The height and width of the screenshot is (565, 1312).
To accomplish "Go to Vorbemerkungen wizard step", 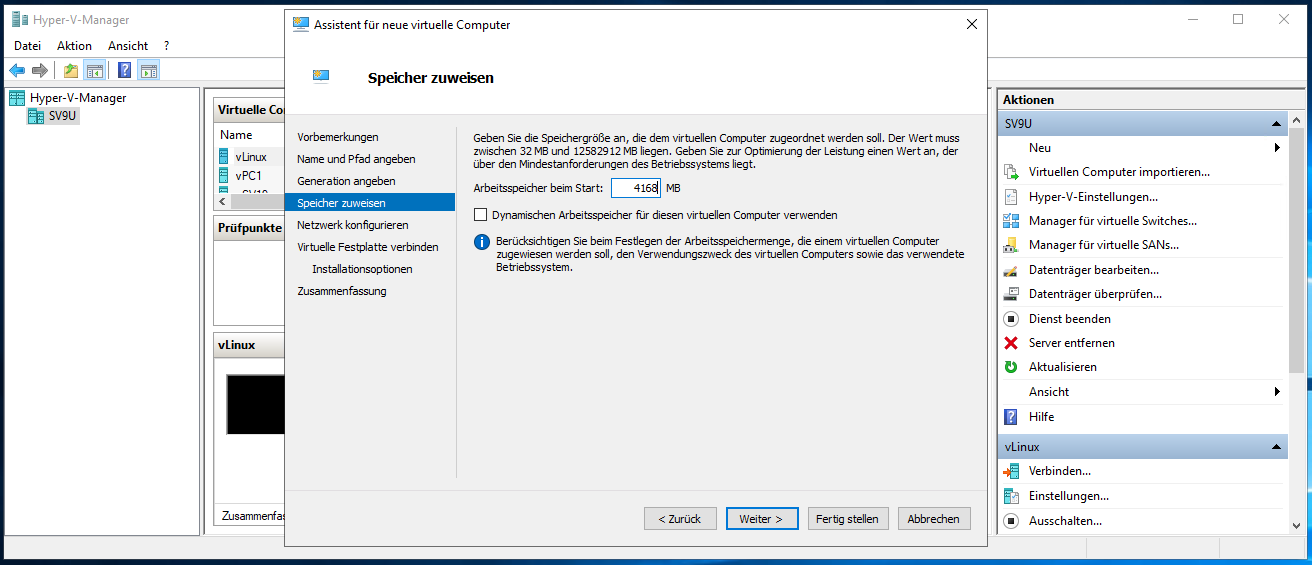I will point(338,137).
